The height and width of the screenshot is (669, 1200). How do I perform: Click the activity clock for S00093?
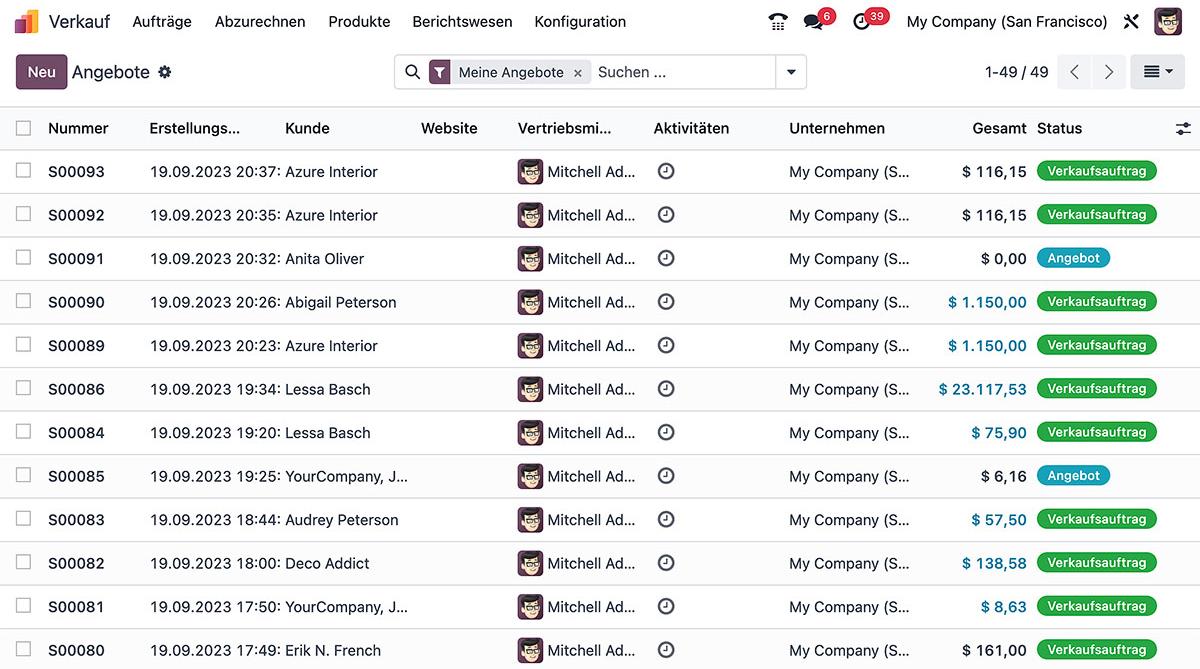click(x=666, y=171)
